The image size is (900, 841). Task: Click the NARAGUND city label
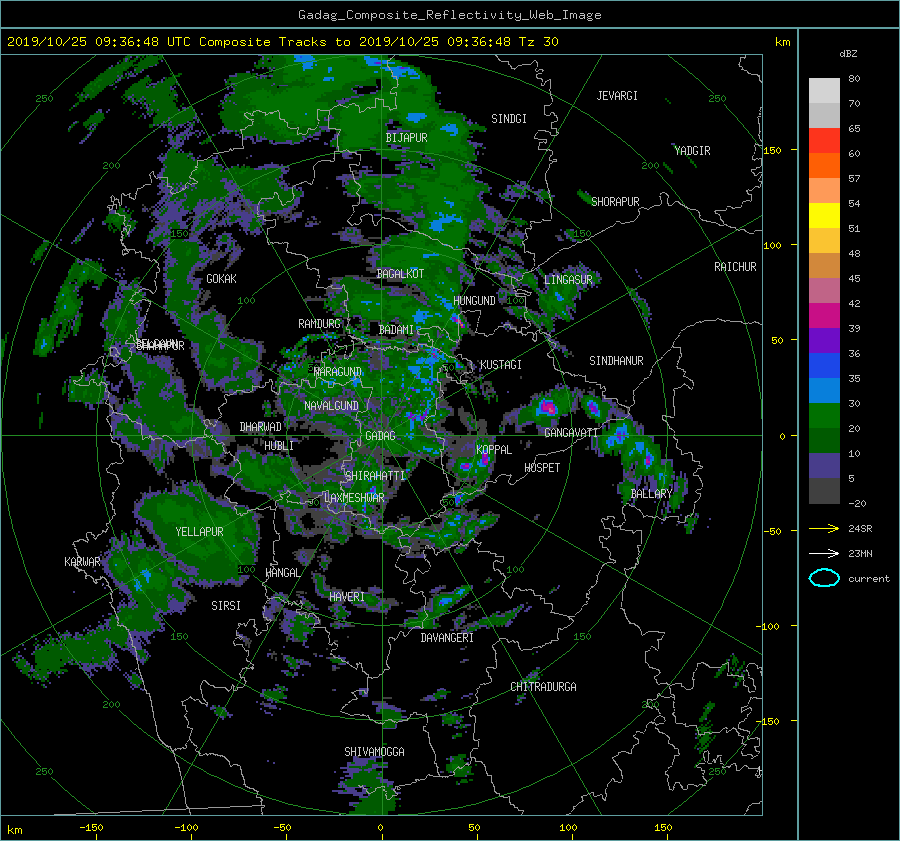[x=338, y=371]
